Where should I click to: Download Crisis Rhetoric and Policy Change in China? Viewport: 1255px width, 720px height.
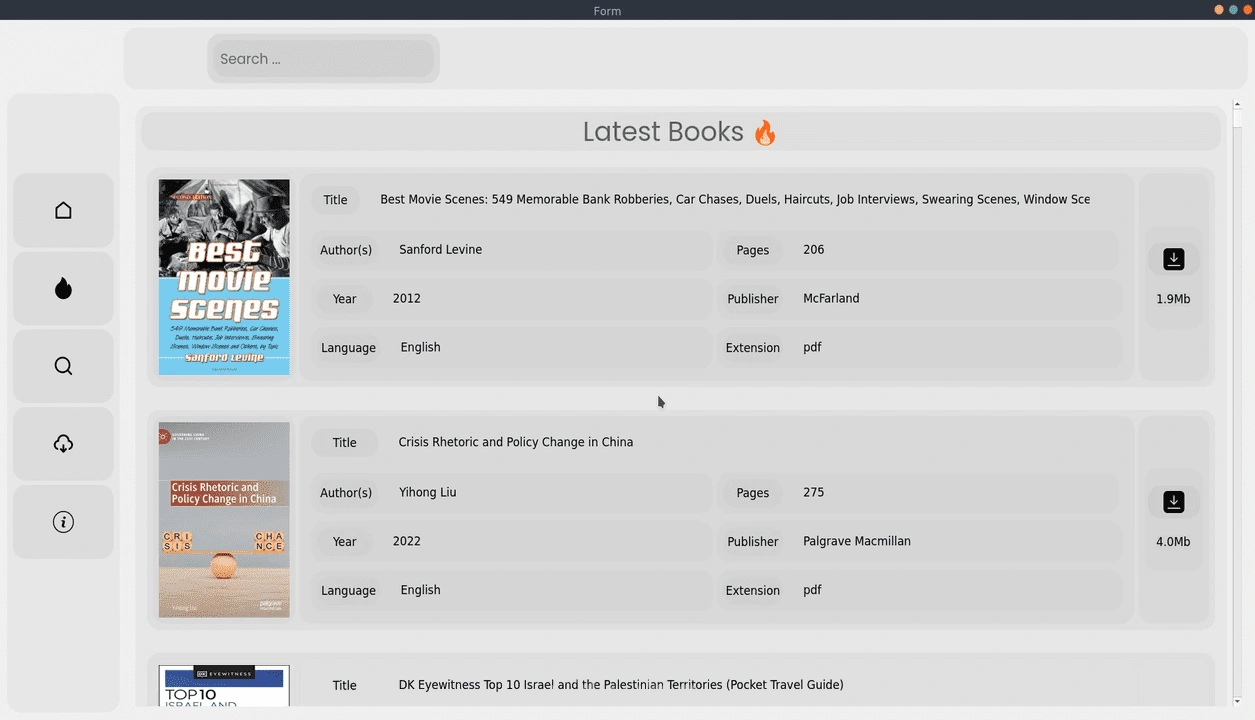tap(1174, 502)
